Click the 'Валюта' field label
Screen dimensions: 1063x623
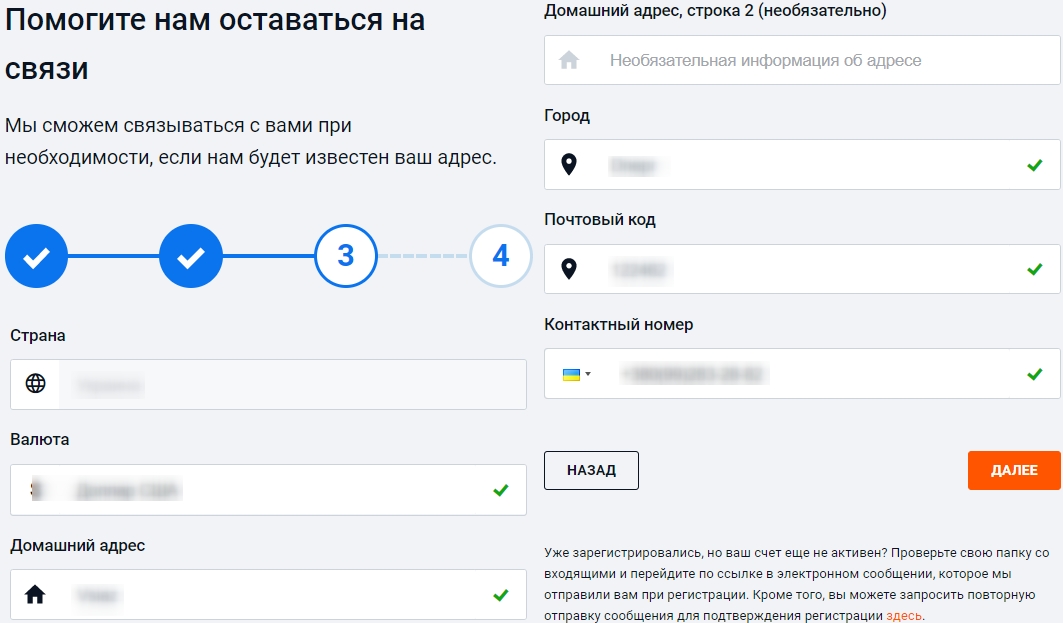pyautogui.click(x=40, y=439)
